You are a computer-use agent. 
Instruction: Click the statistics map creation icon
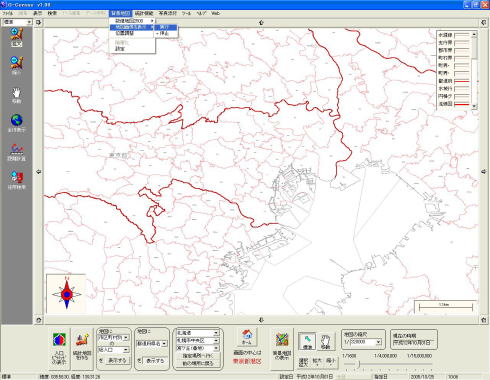click(x=82, y=348)
